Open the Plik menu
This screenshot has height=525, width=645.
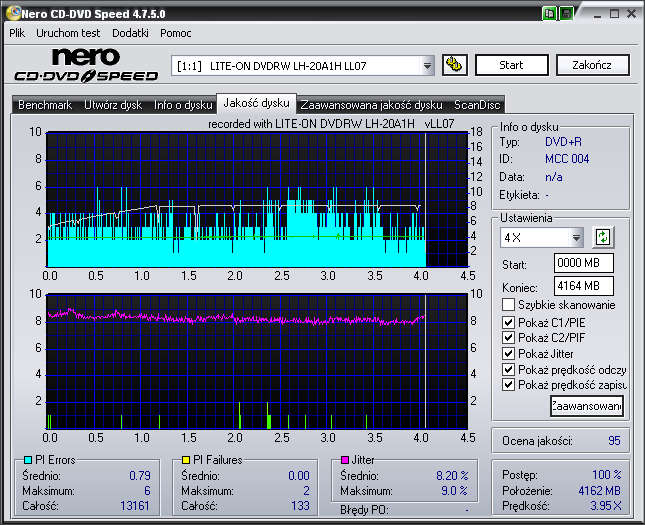[17, 33]
